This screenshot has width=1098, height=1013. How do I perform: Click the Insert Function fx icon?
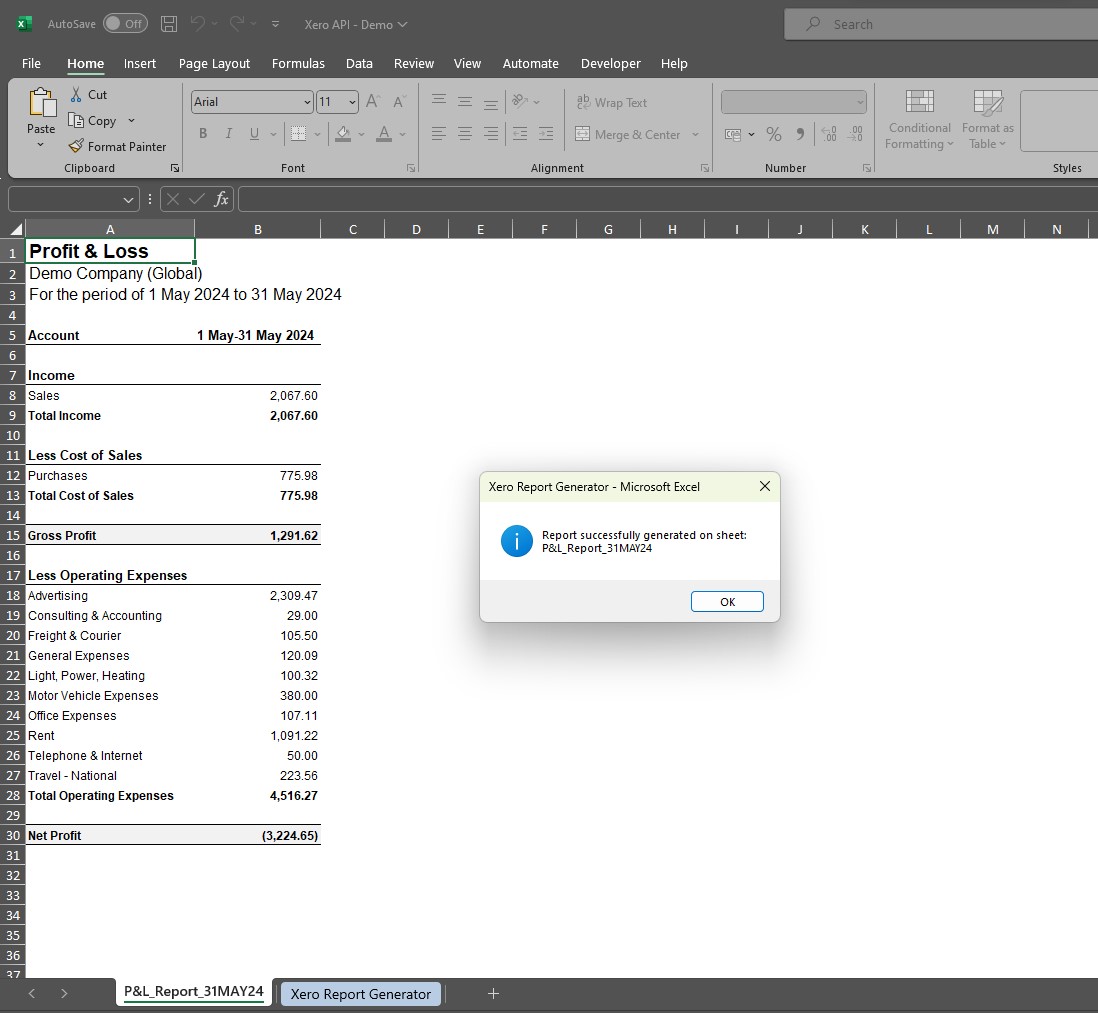[x=221, y=200]
